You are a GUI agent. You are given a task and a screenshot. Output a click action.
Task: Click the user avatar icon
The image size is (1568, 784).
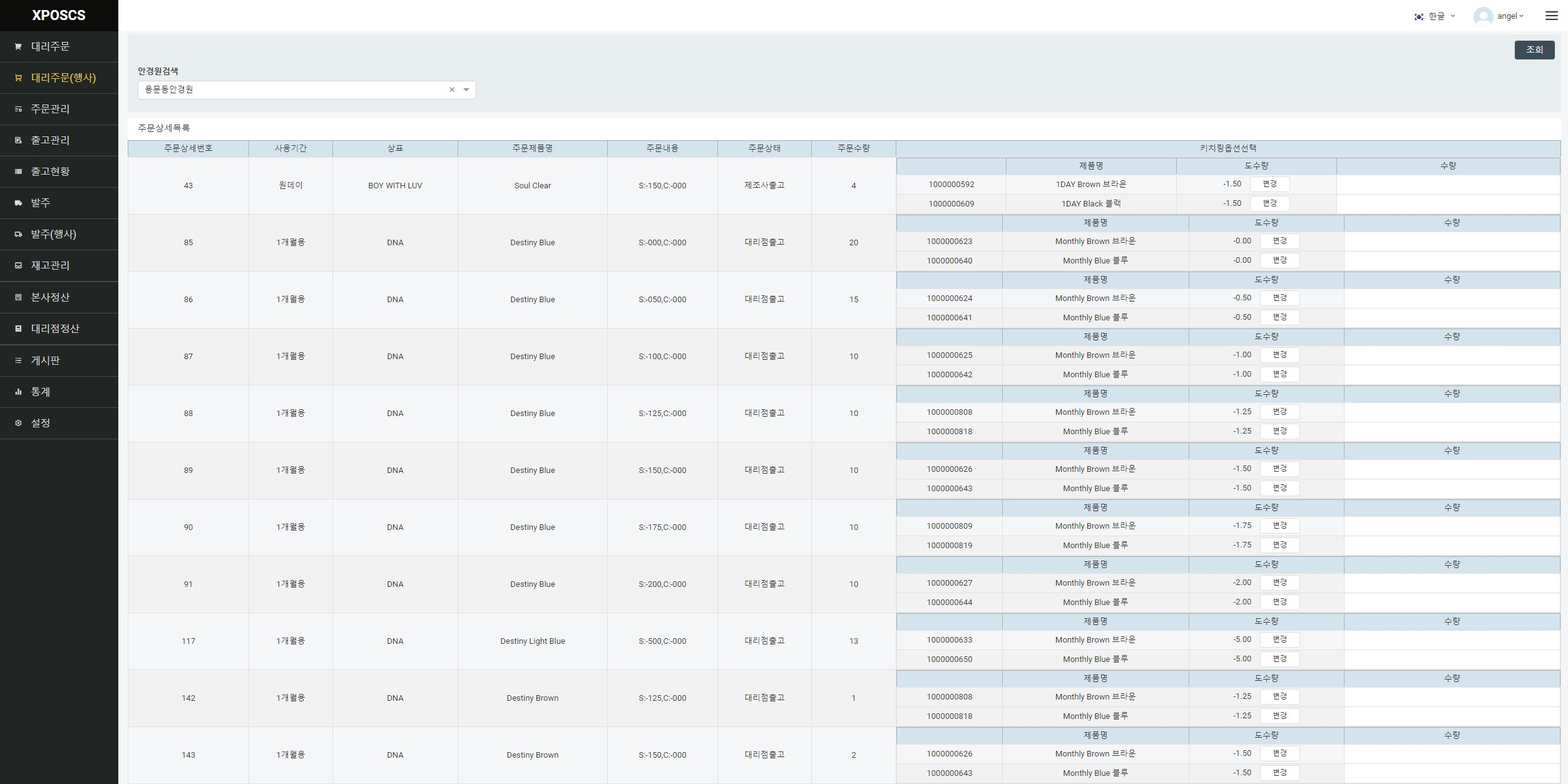click(x=1483, y=16)
